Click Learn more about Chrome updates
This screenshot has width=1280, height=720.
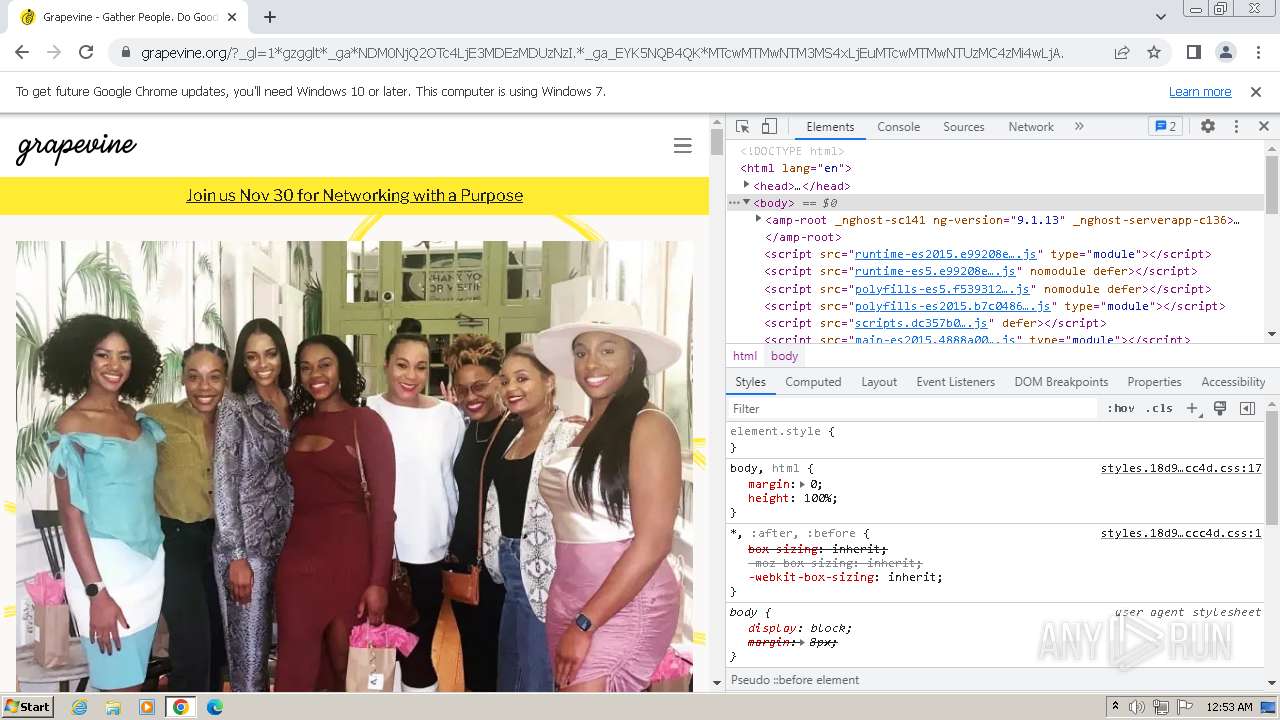(x=1200, y=91)
